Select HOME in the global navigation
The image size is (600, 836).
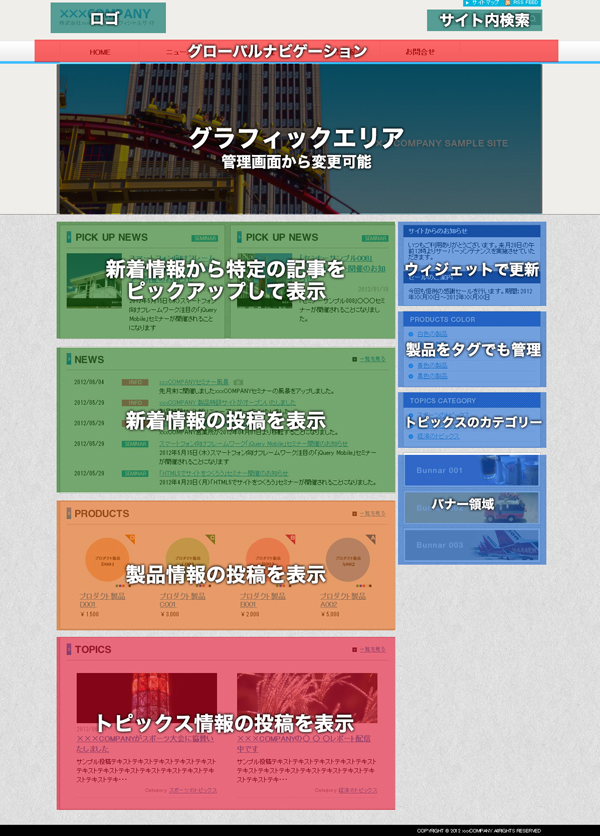100,52
